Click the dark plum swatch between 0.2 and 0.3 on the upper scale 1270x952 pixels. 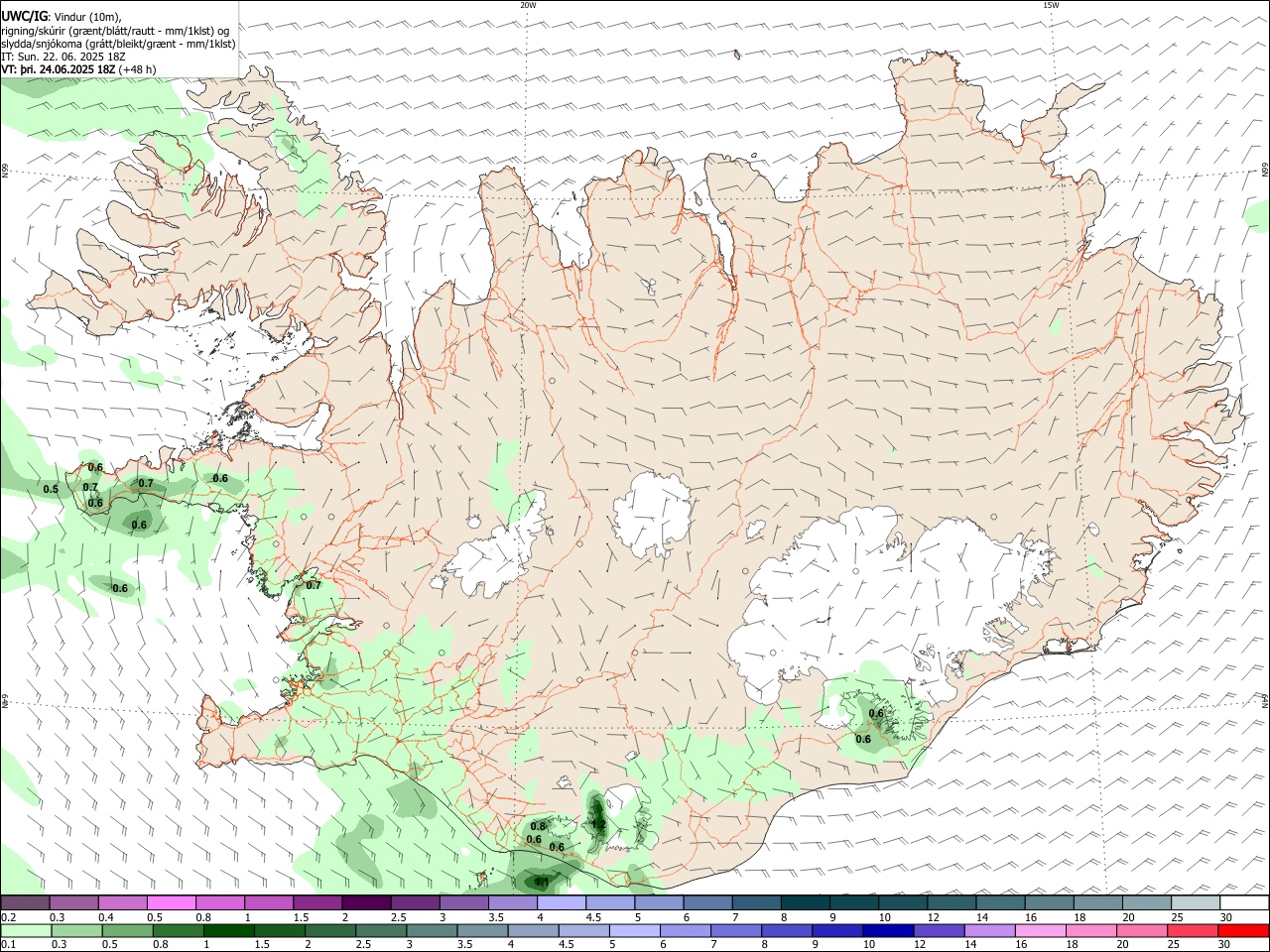point(25,903)
